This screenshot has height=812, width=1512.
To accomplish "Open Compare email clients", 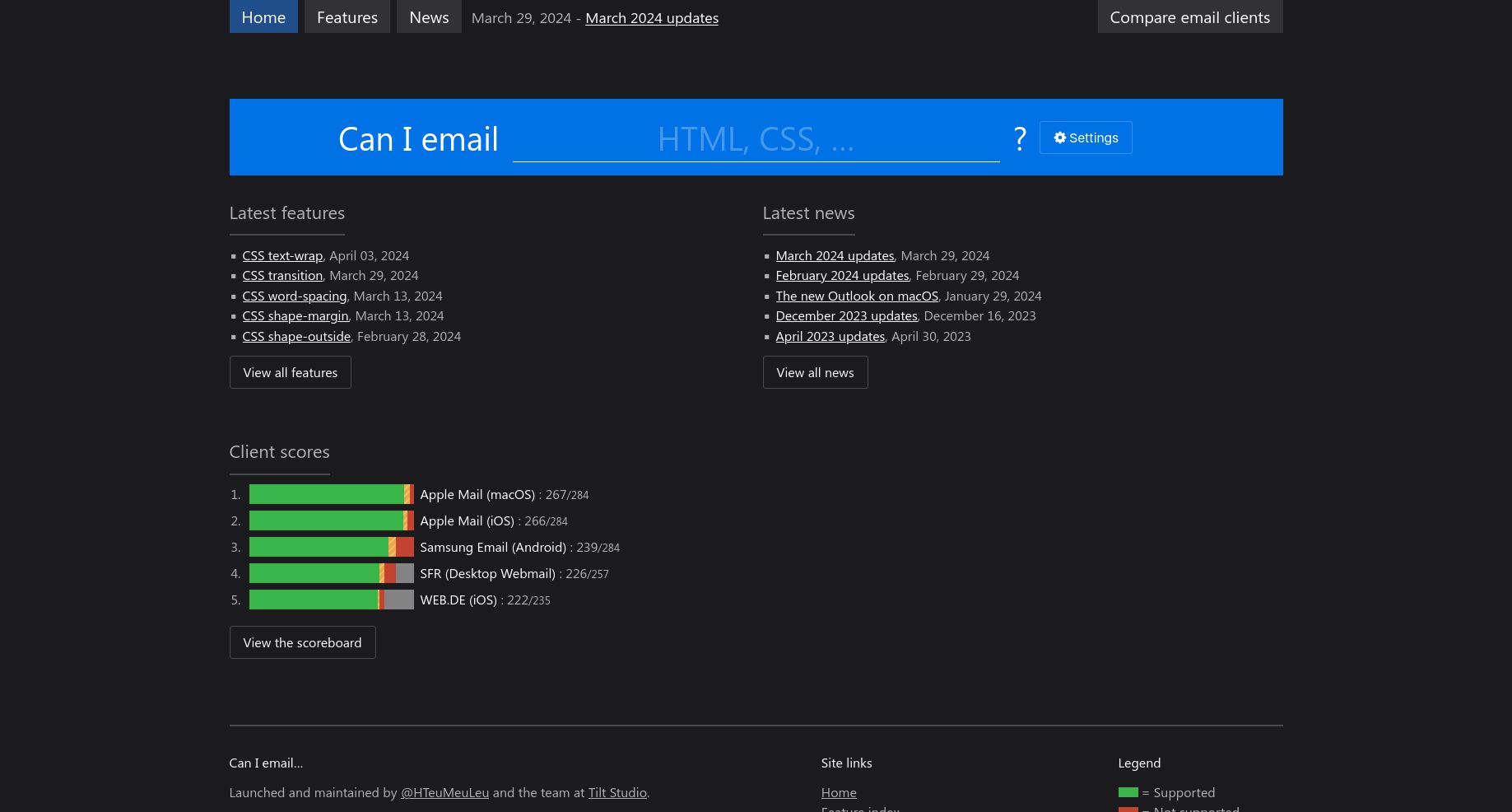I will pyautogui.click(x=1189, y=16).
